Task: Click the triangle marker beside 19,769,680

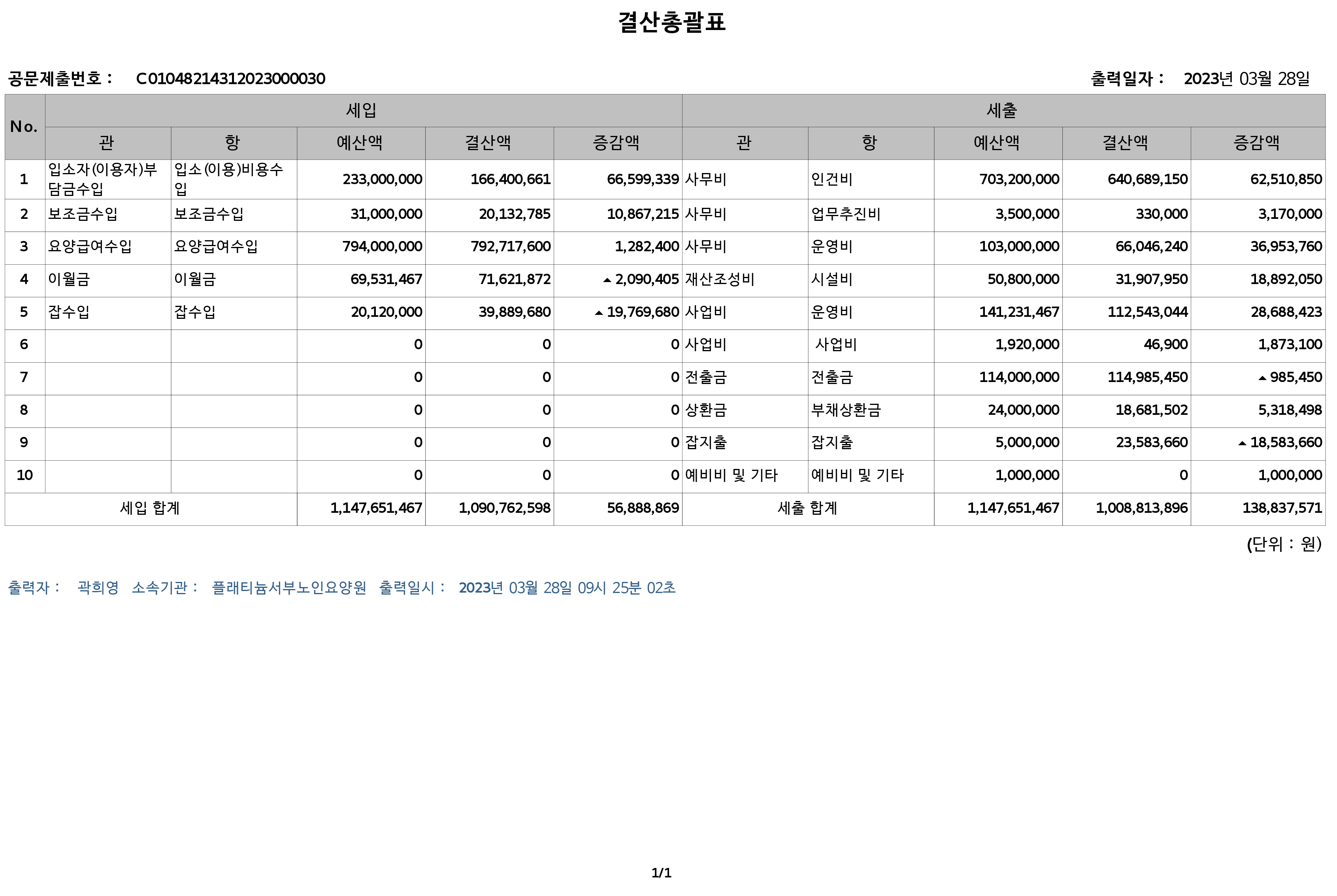Action: [598, 313]
